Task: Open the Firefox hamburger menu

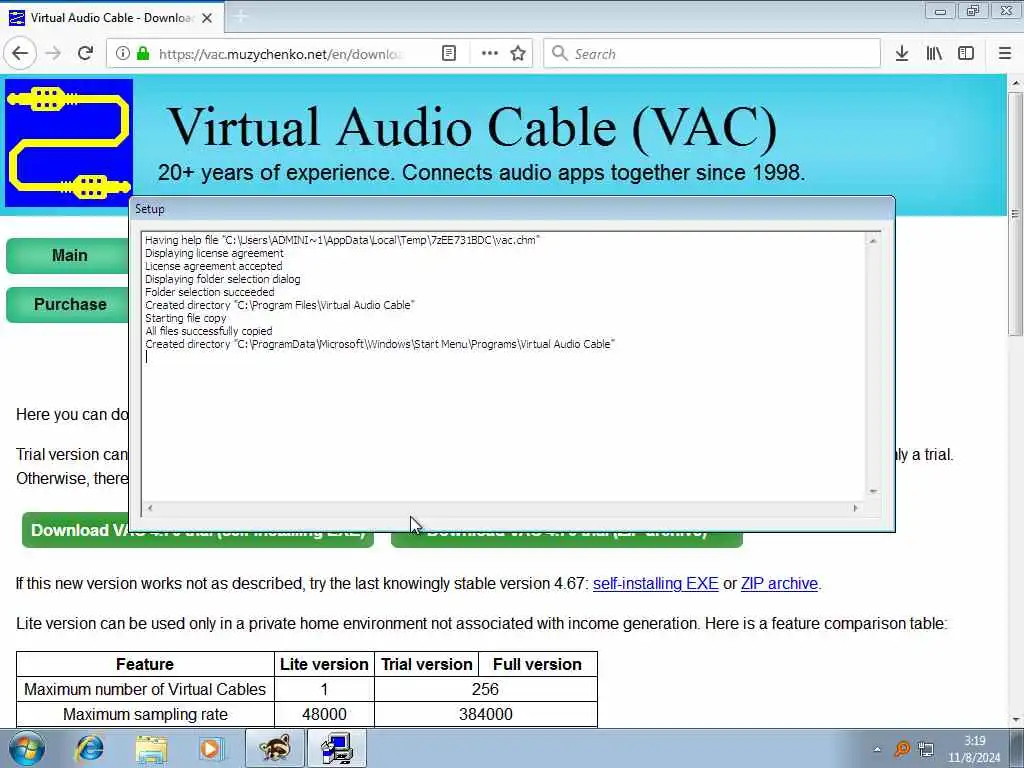Action: (x=1005, y=54)
